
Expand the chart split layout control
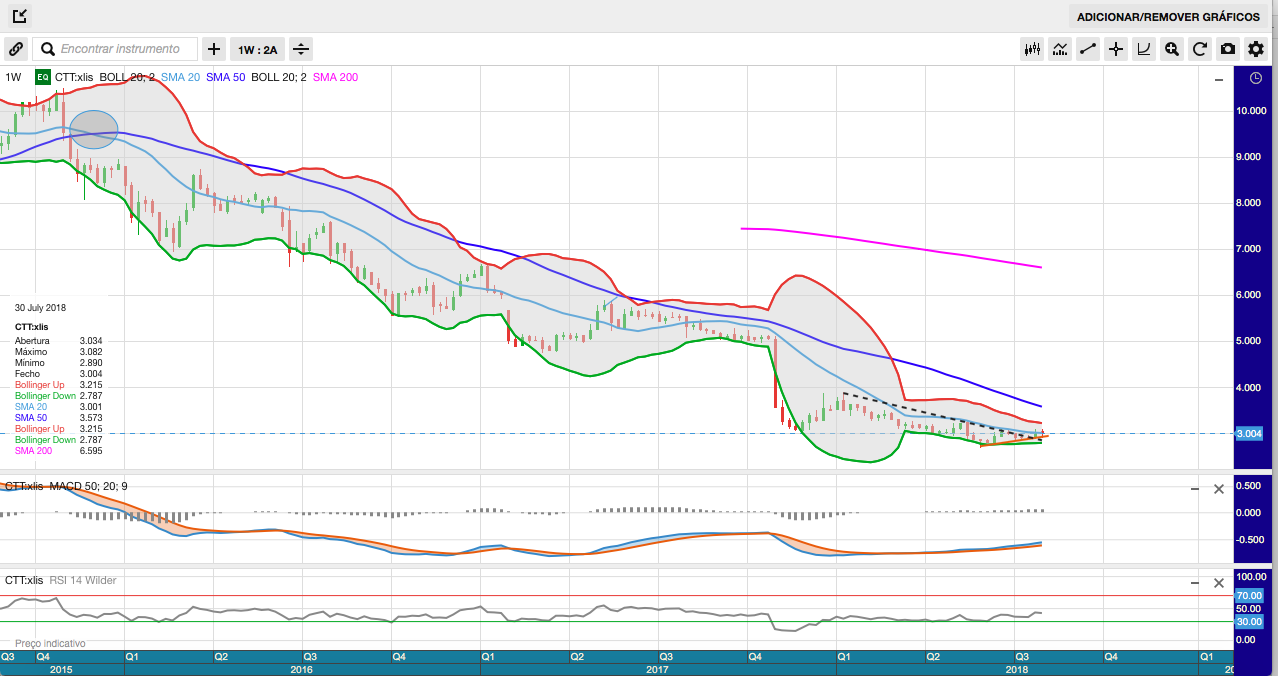[x=301, y=49]
